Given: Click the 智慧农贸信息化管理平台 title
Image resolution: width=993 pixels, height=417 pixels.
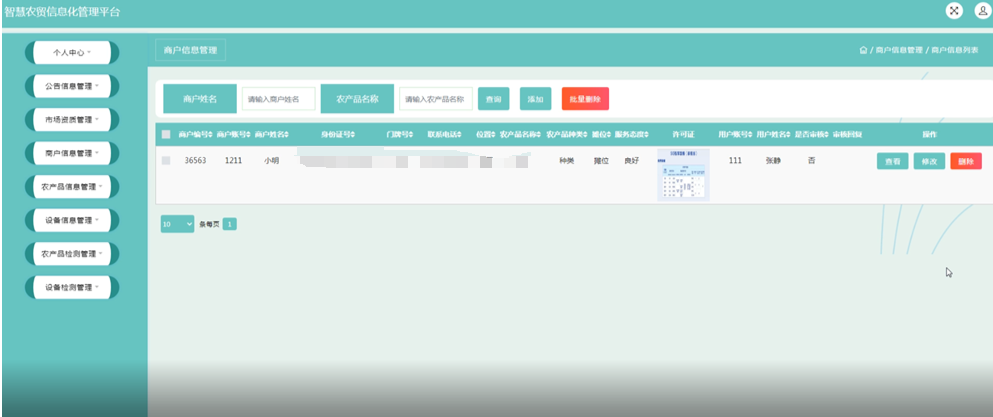Looking at the screenshot, I should coord(61,11).
